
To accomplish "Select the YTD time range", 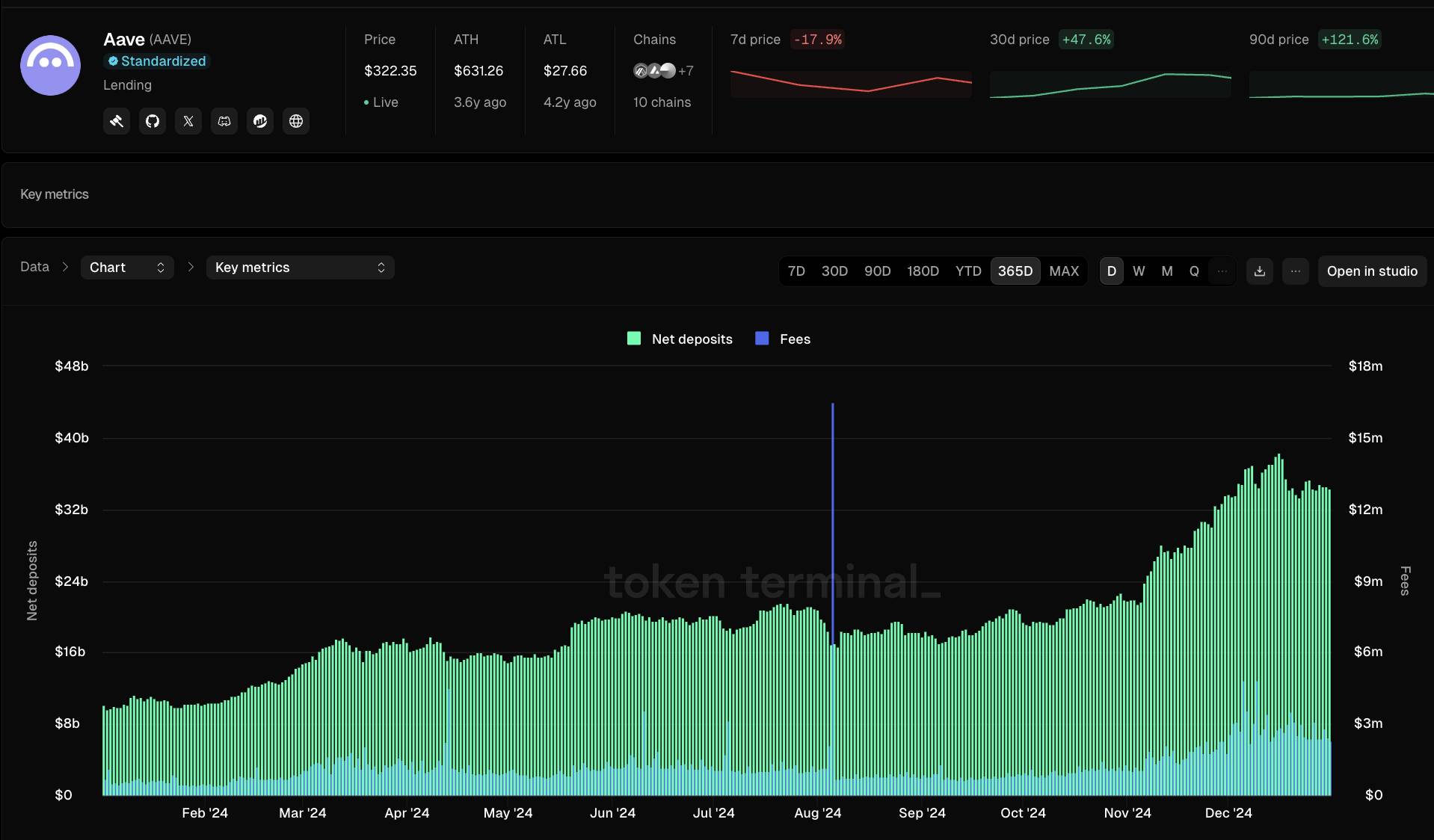I will [x=968, y=271].
